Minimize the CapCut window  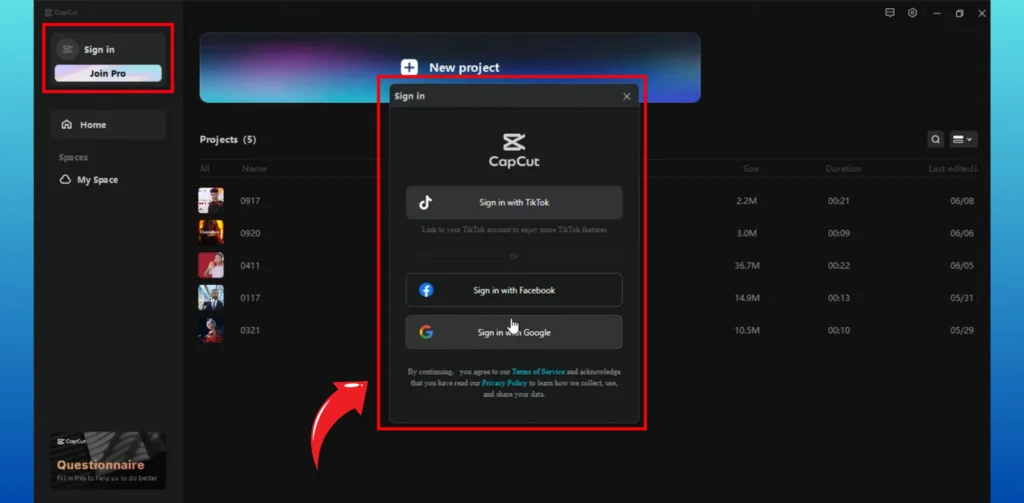937,14
